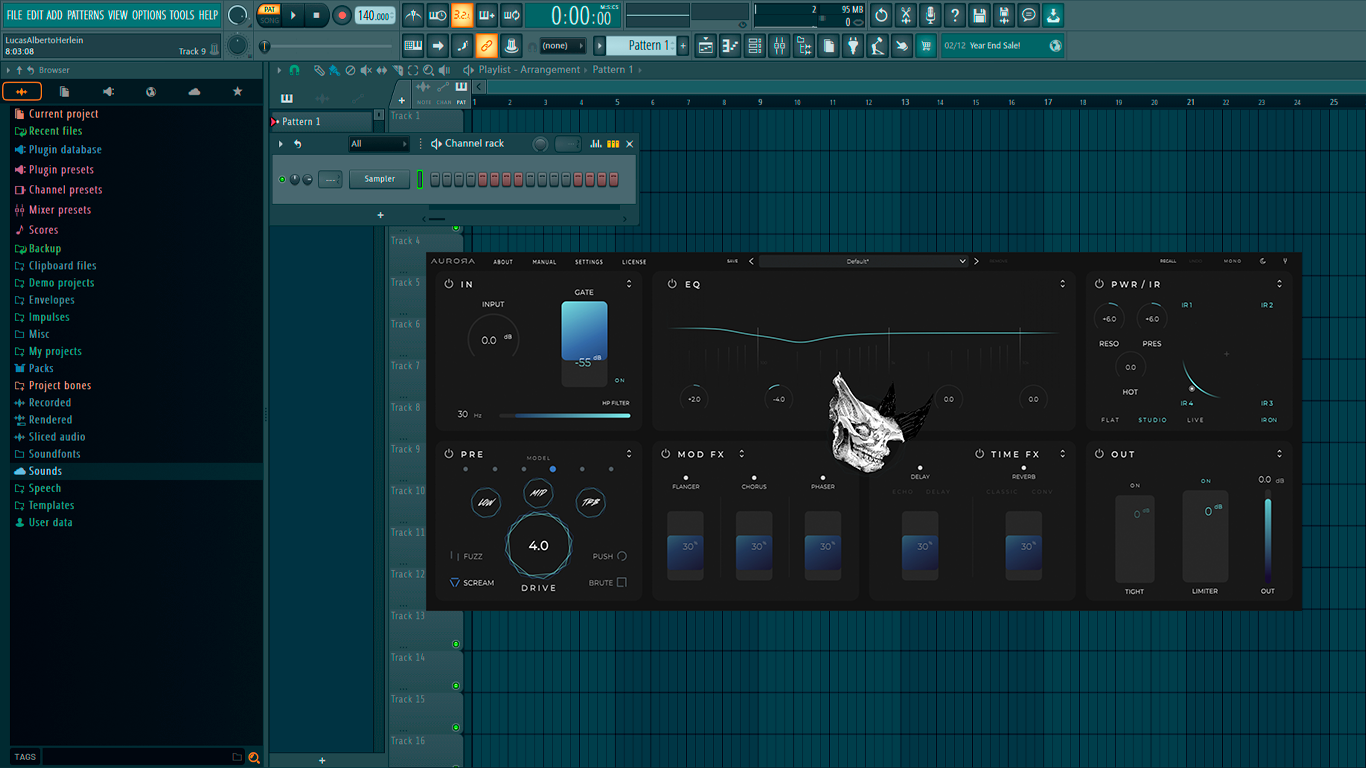The image size is (1366, 768).
Task: Click the save project floppy icon
Action: tap(979, 15)
